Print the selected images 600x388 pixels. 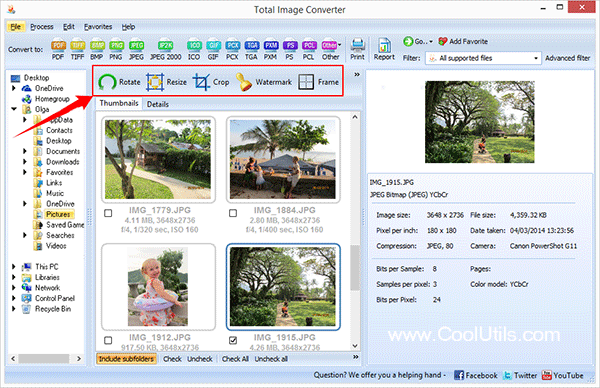pos(357,49)
